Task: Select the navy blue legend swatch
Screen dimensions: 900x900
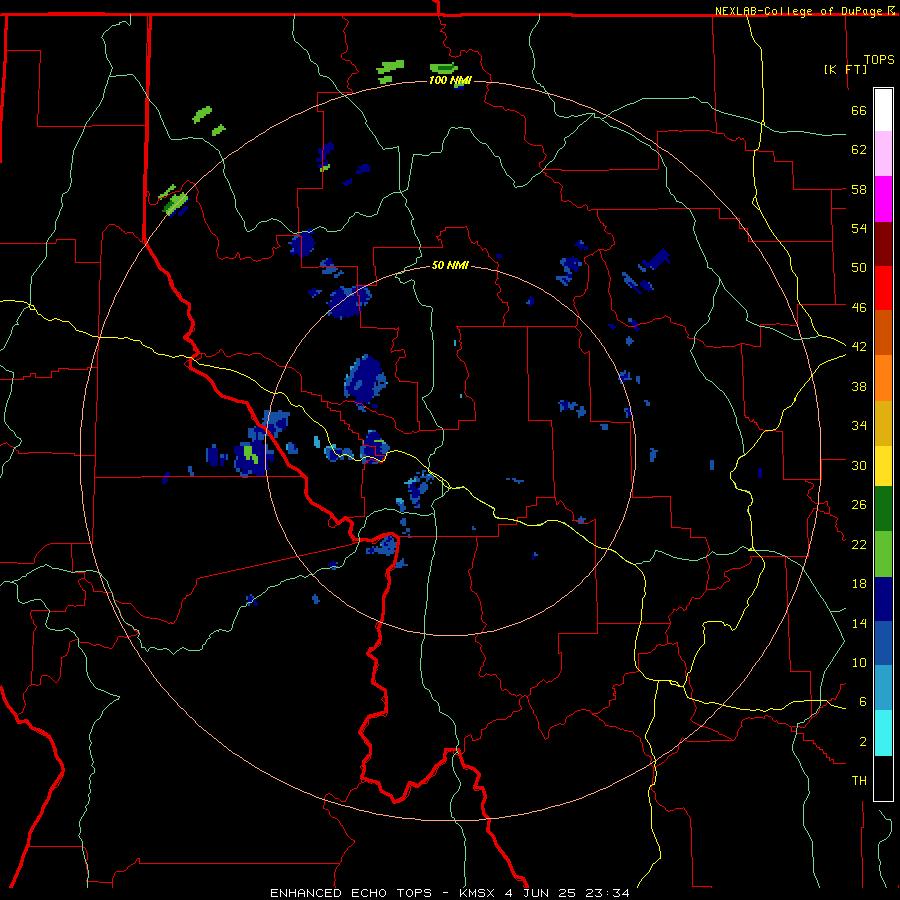Action: coord(883,599)
